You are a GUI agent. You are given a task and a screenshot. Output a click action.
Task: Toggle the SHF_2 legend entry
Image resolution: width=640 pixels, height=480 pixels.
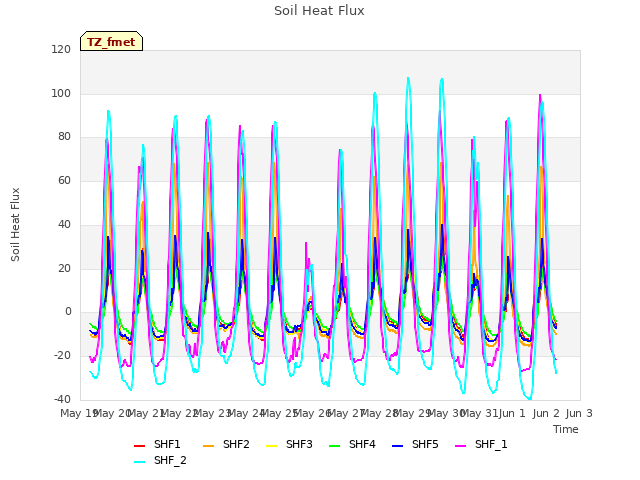pos(160,461)
